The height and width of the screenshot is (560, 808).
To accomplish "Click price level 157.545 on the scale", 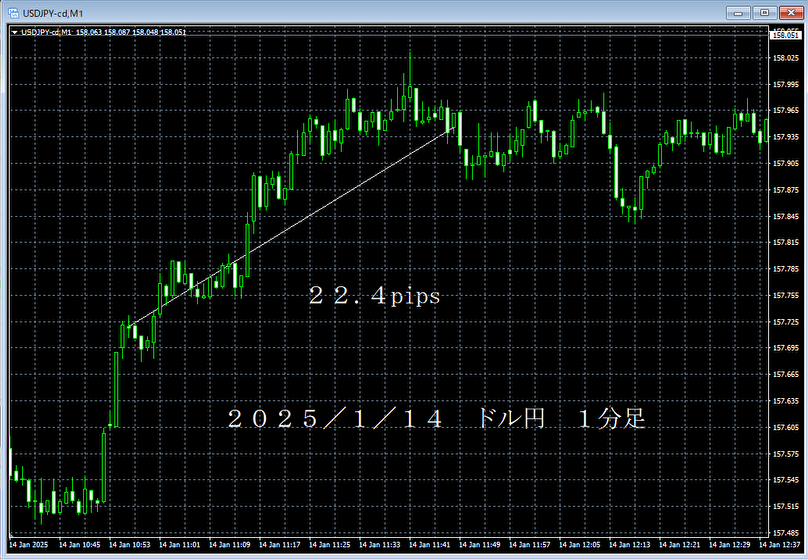I will click(785, 480).
